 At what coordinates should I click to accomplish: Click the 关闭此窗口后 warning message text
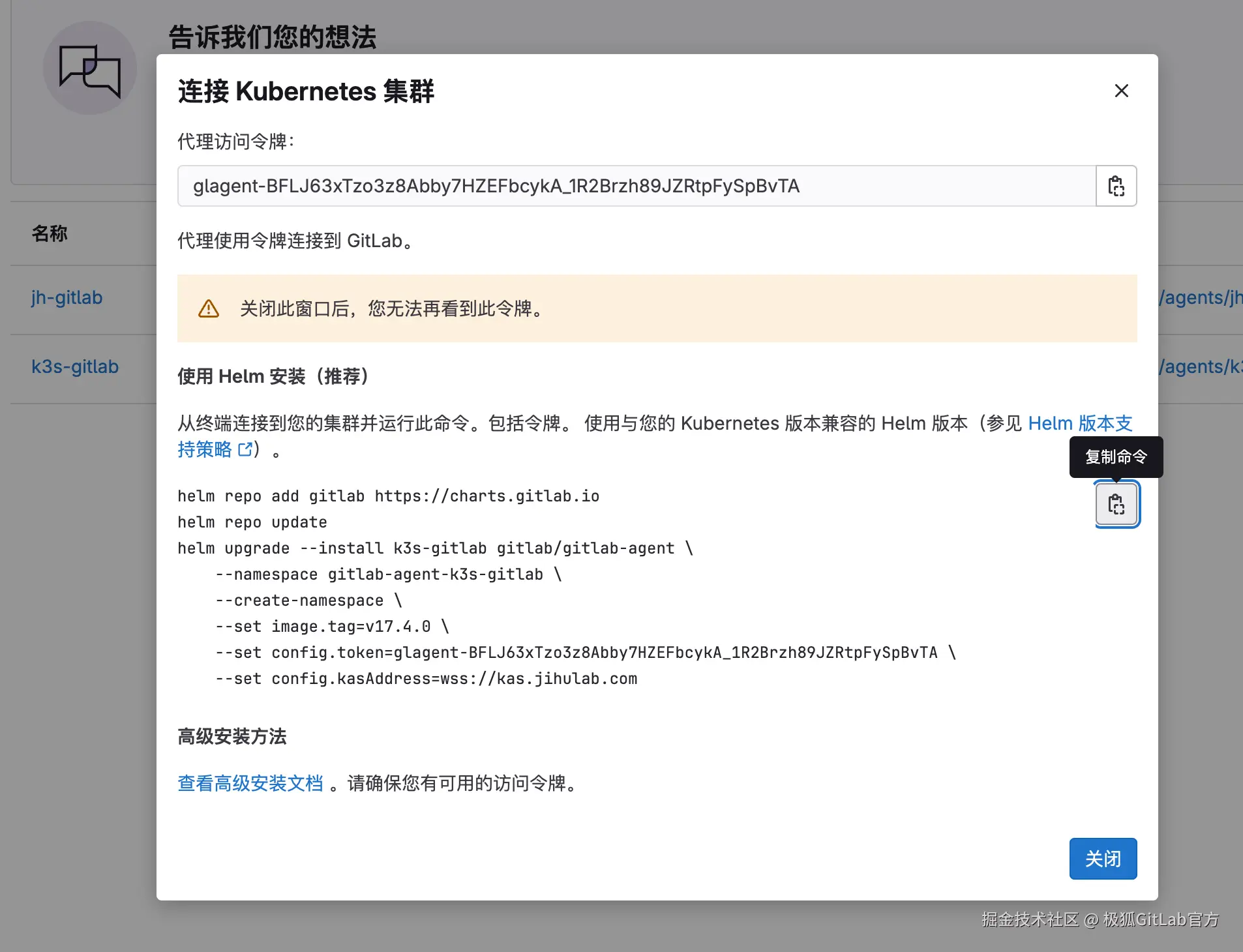point(392,308)
